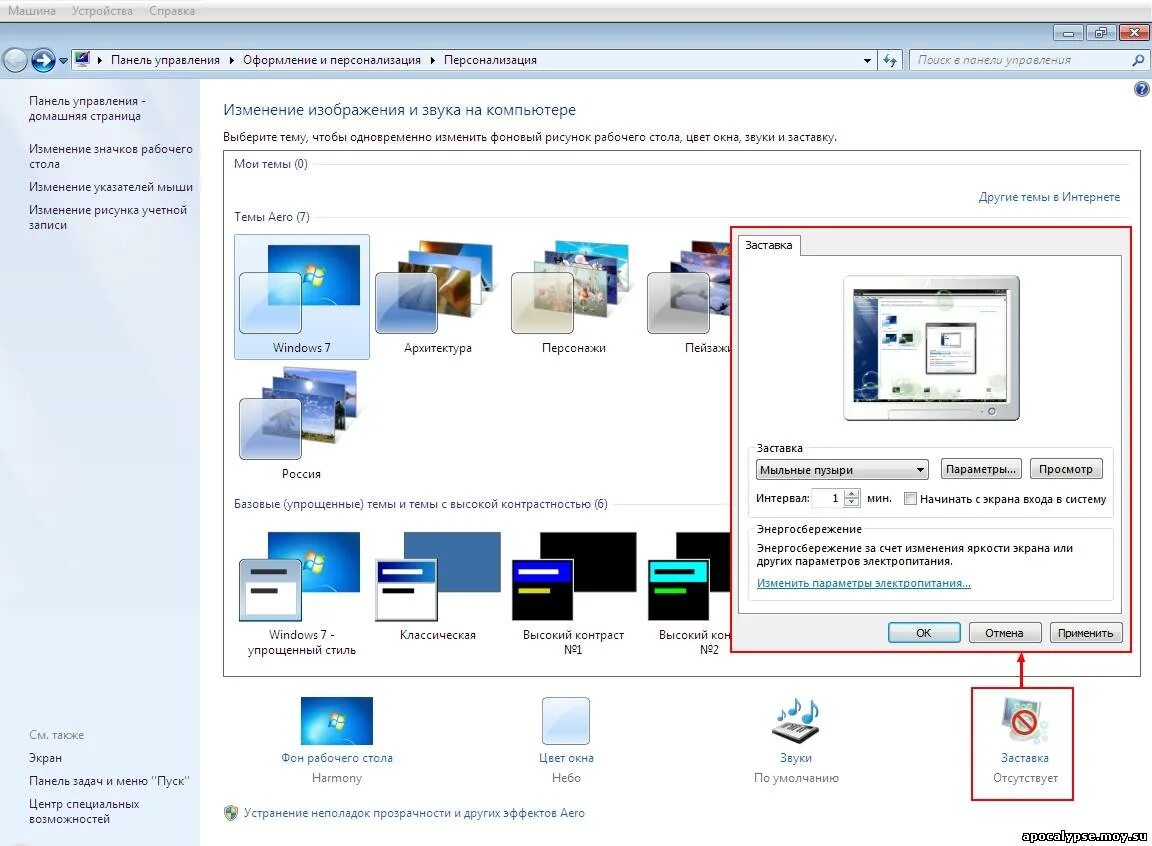Viewport: 1152px width, 846px height.
Task: Open the Экран link in sidebar
Action: pos(46,758)
